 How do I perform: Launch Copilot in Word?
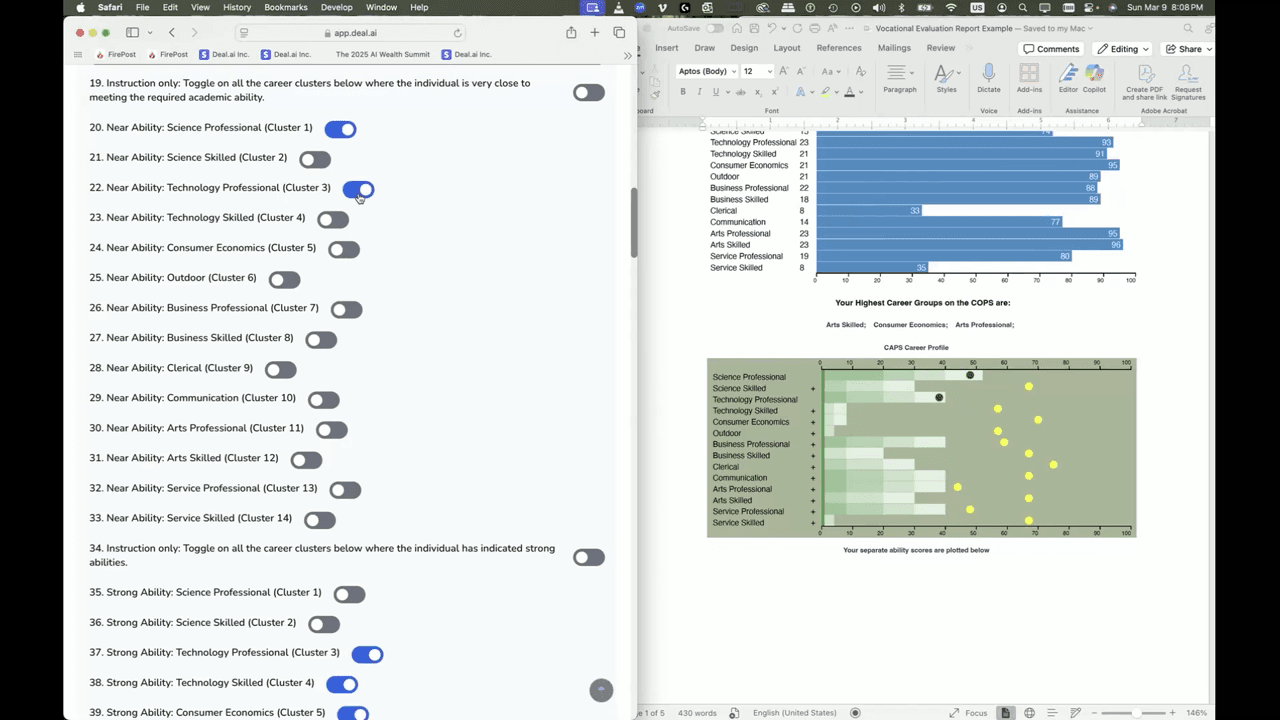1094,80
